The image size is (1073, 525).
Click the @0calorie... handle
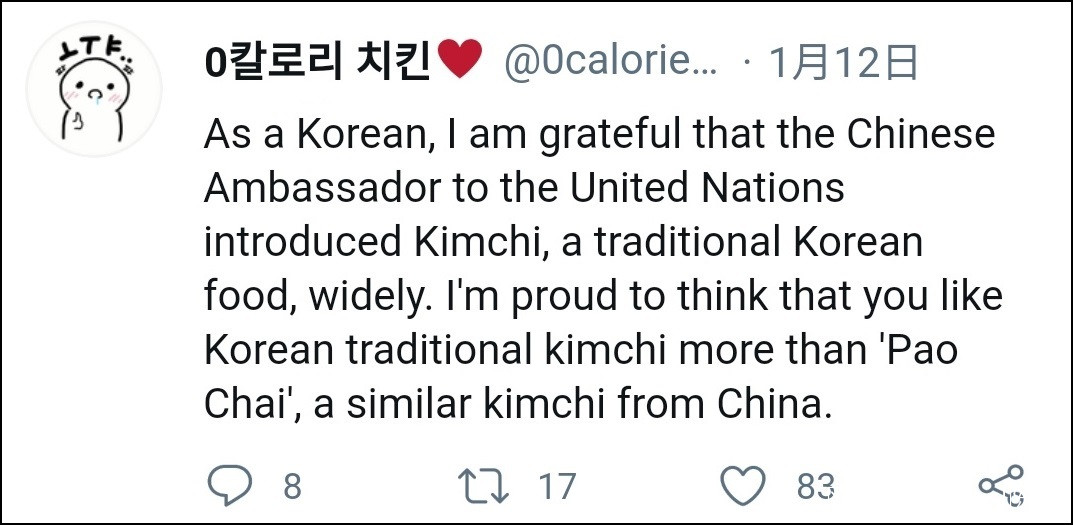(x=610, y=63)
